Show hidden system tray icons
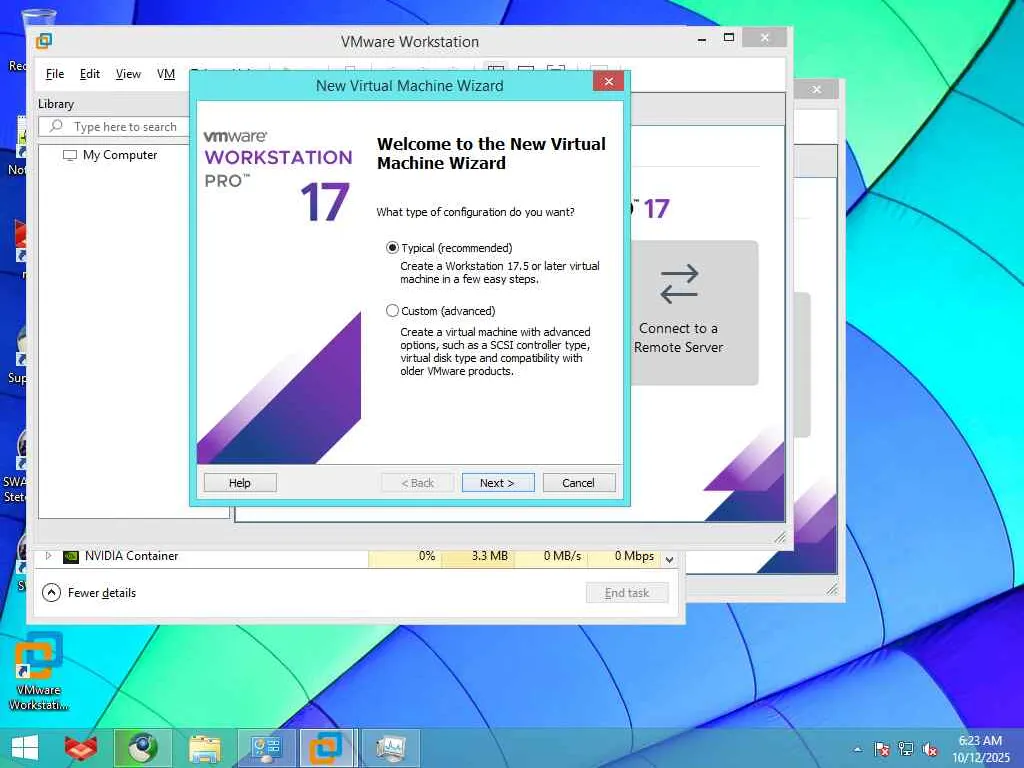 click(x=858, y=750)
